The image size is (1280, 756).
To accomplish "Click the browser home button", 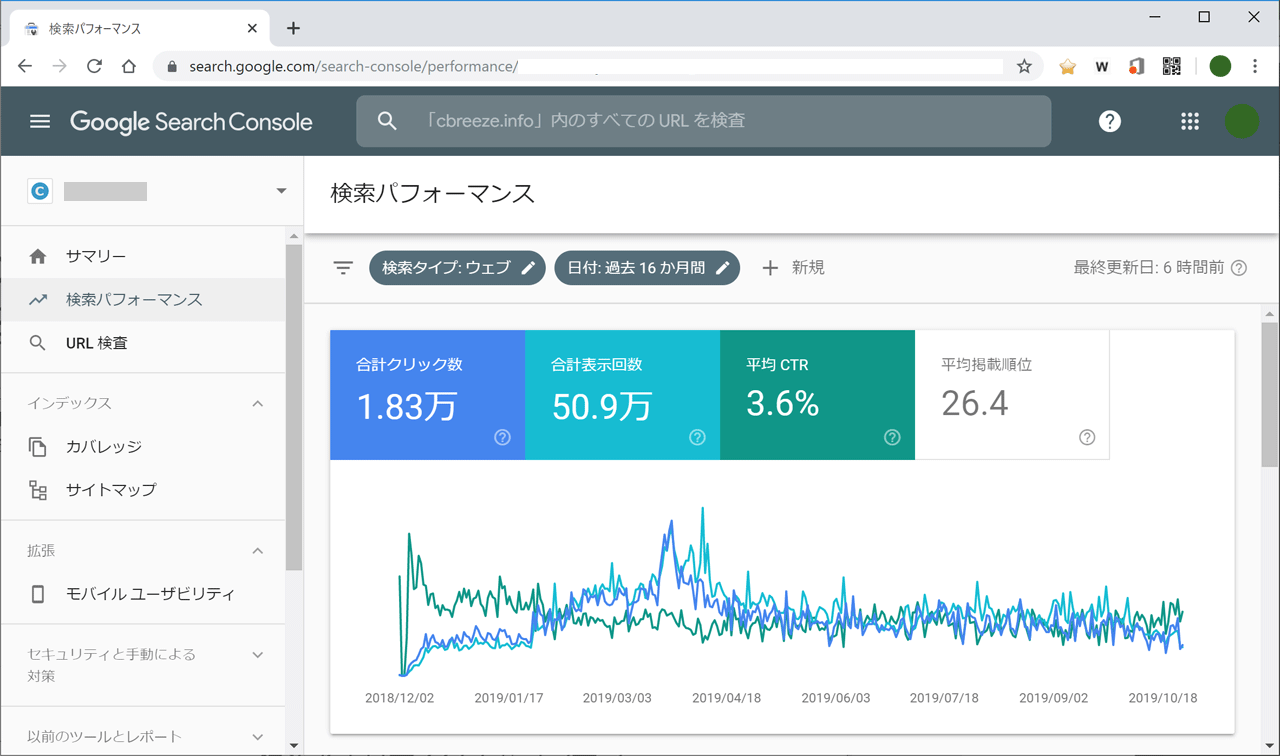I will click(x=129, y=66).
